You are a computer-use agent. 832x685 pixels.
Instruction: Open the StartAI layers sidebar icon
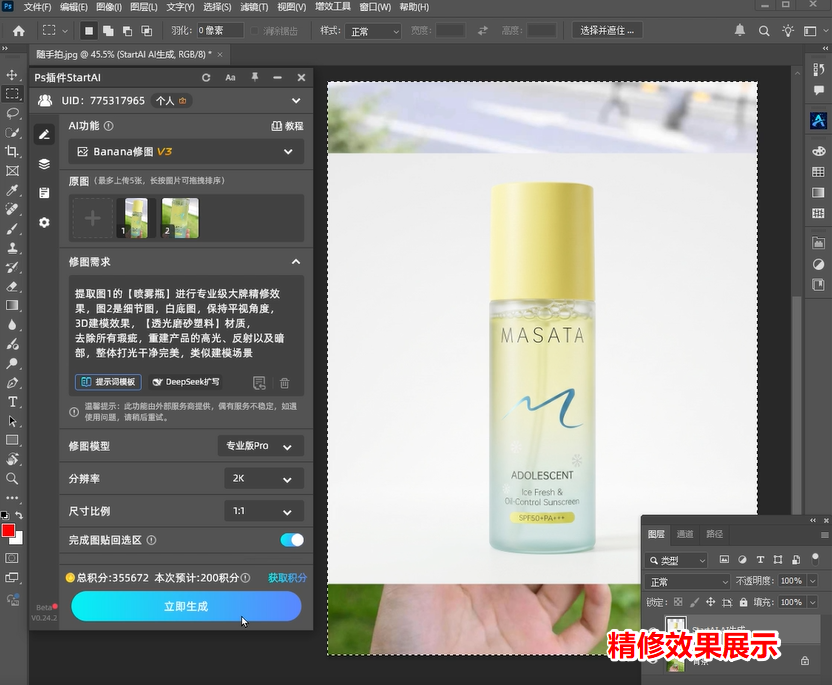click(44, 164)
